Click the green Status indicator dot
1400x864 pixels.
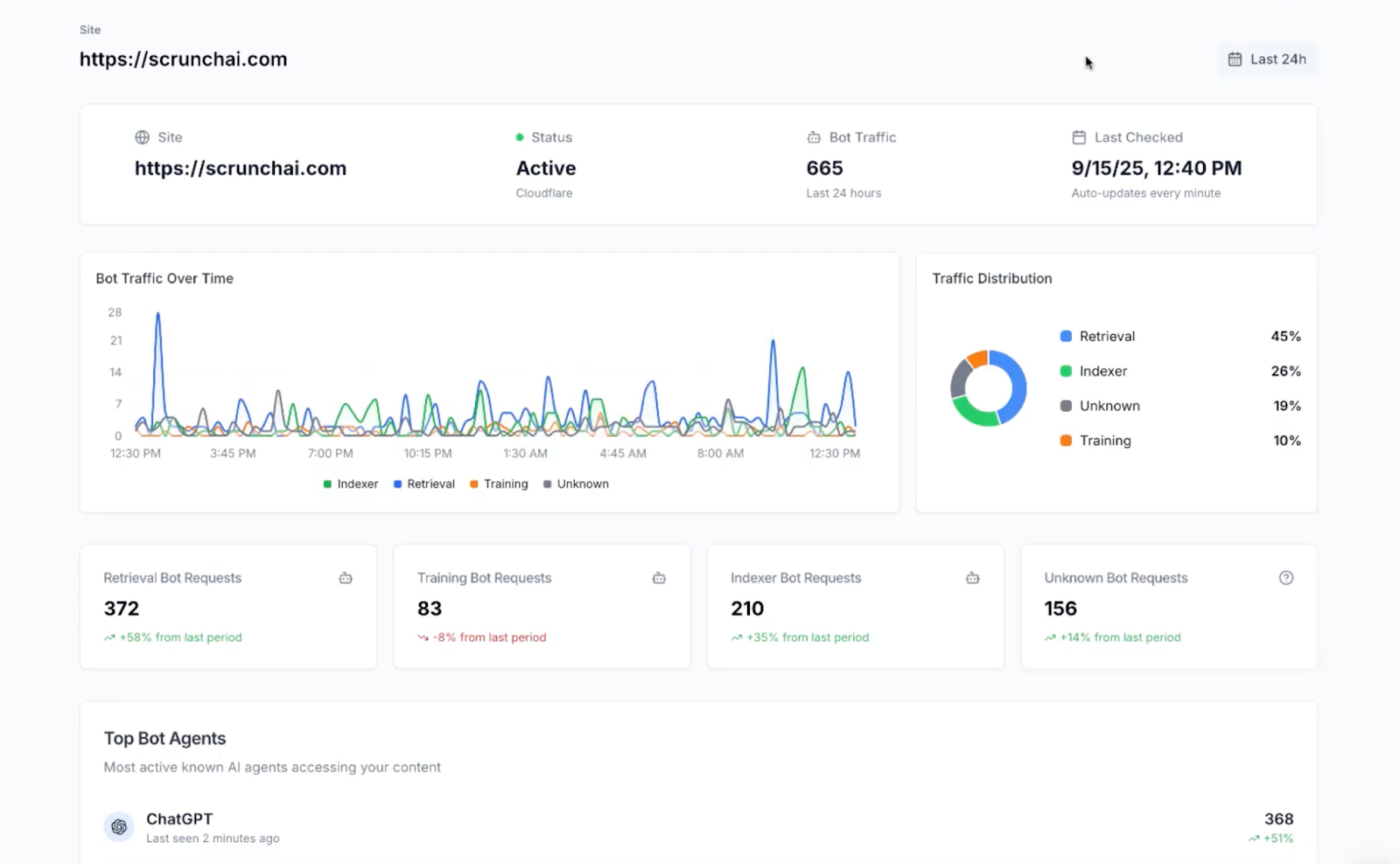click(x=520, y=137)
